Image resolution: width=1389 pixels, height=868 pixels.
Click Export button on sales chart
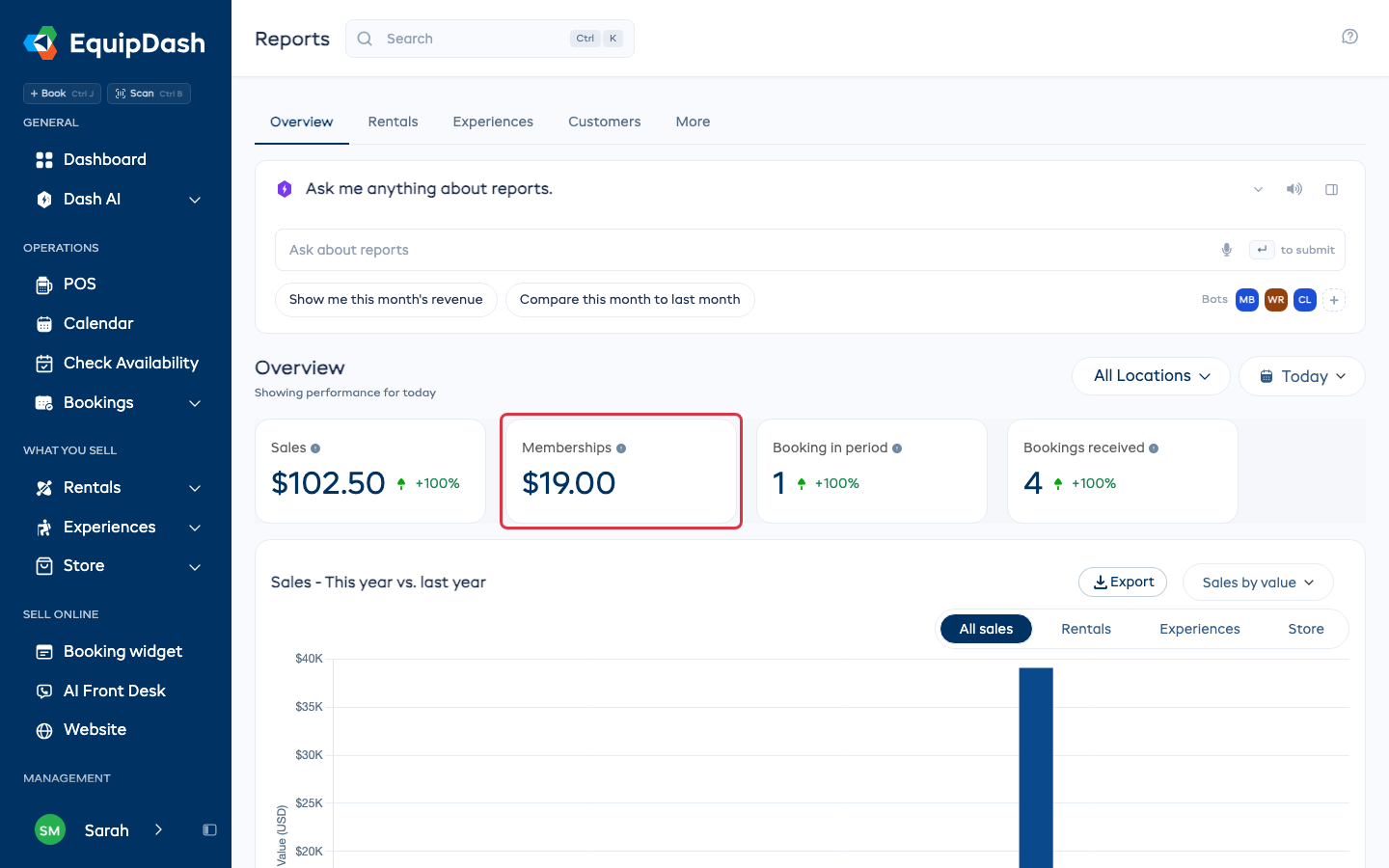click(x=1123, y=582)
